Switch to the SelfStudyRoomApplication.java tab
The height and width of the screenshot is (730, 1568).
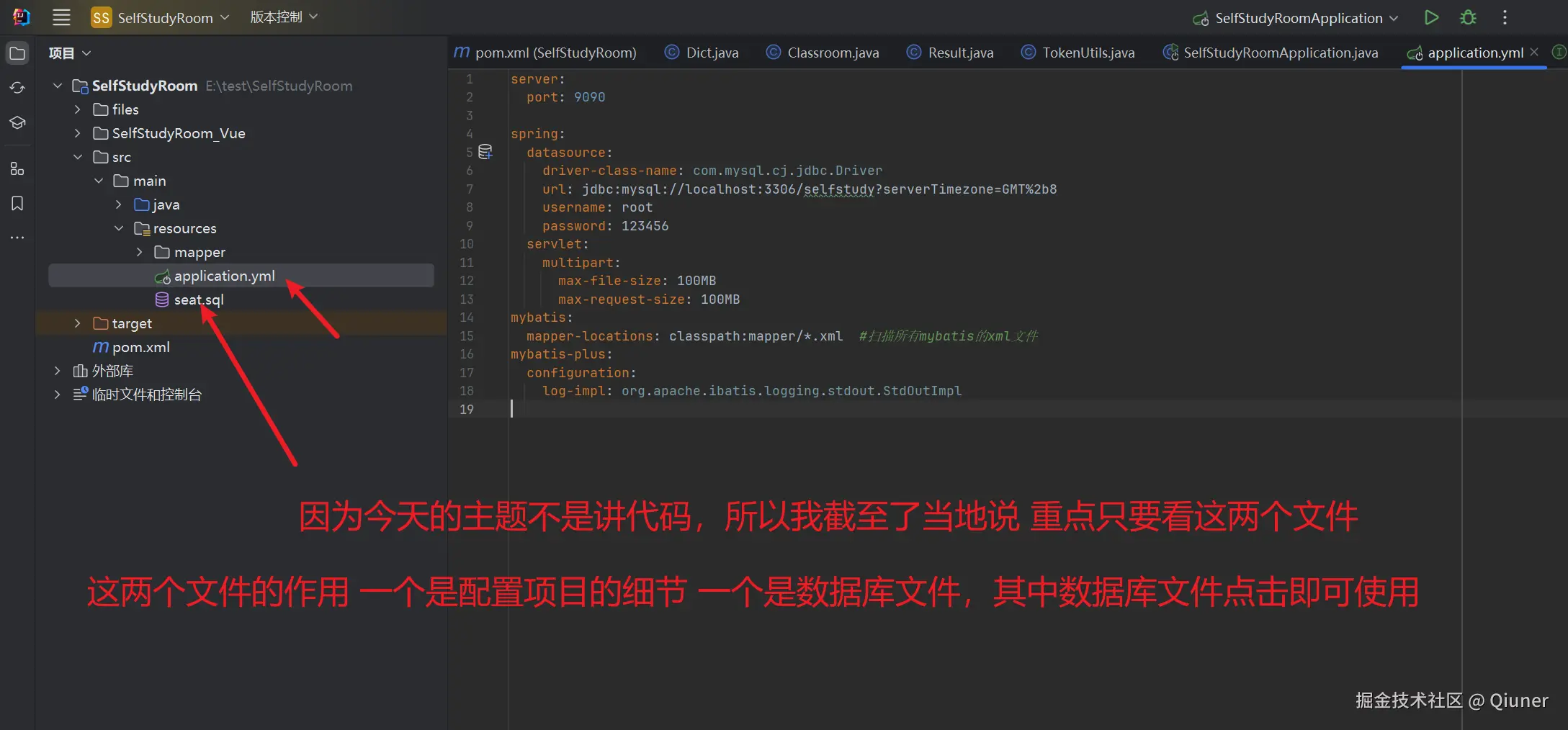pos(1271,53)
